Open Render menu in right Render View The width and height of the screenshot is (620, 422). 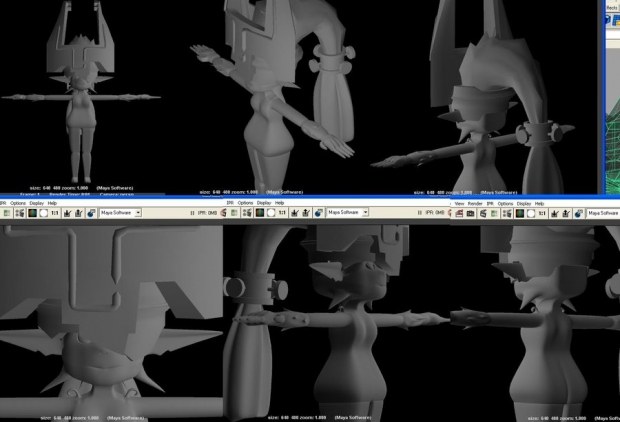tap(475, 204)
